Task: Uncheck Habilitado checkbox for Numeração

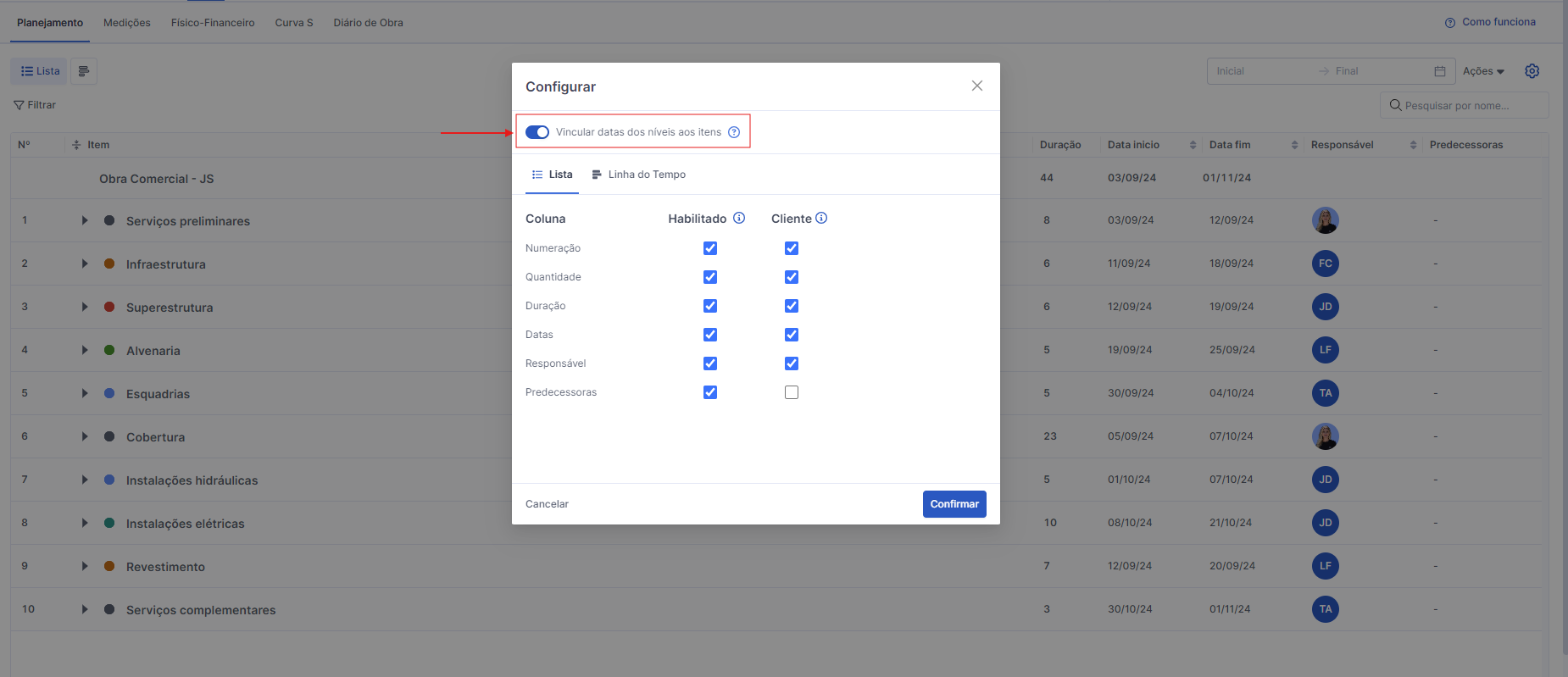Action: [710, 248]
